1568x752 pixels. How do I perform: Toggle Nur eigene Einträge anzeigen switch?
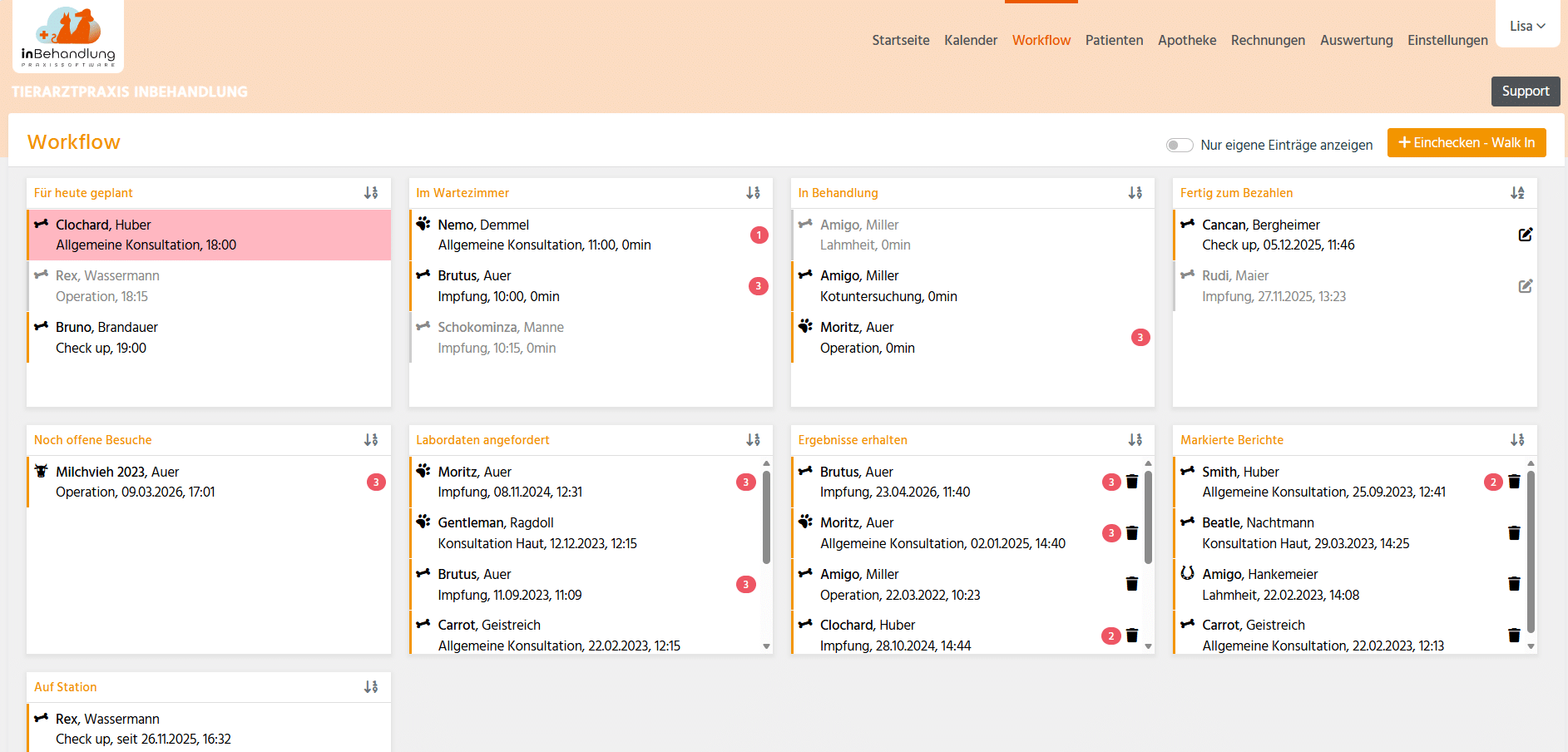1180,145
